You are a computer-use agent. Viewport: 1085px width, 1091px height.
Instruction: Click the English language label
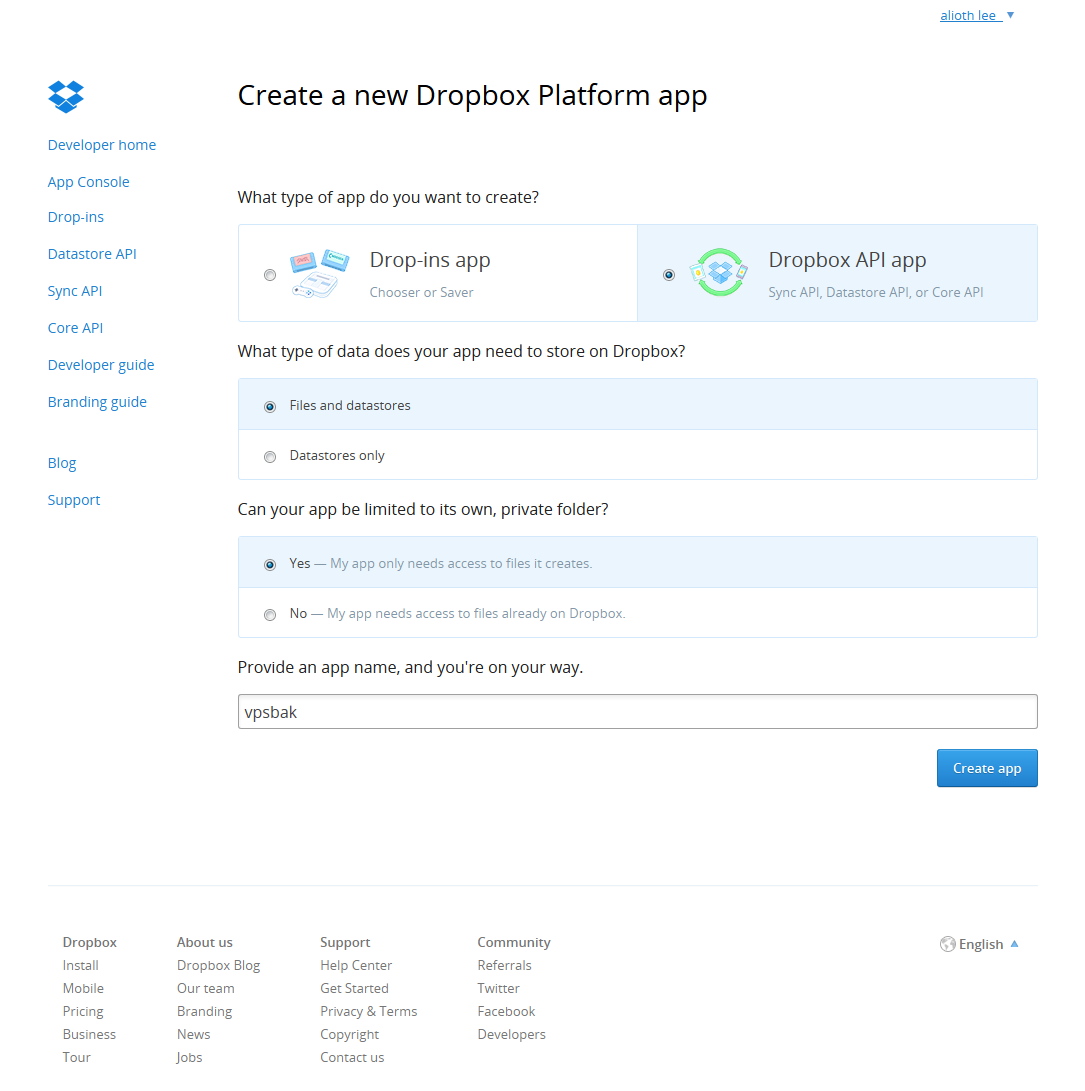point(981,944)
